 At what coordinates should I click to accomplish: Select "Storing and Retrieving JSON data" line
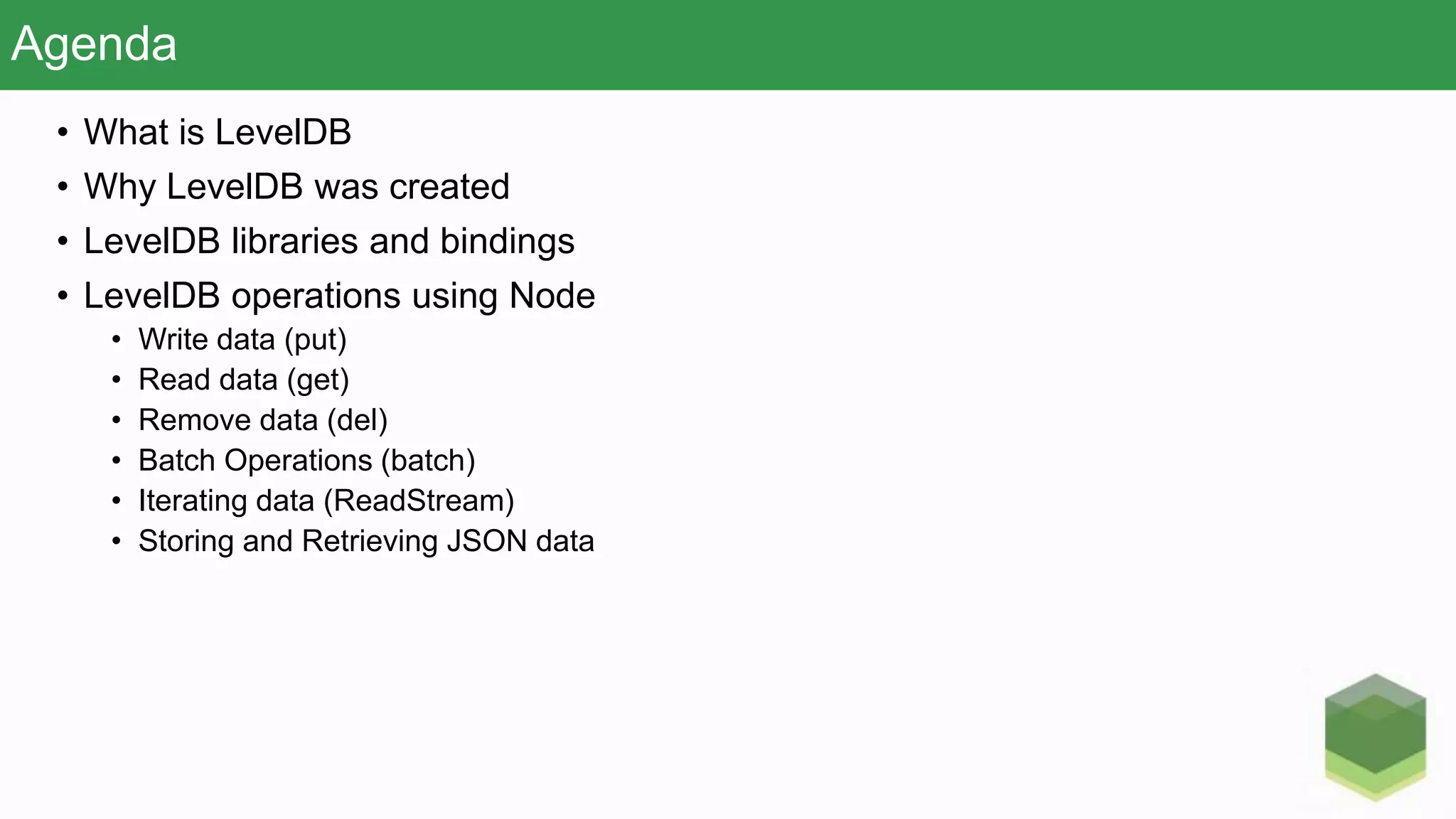click(366, 541)
